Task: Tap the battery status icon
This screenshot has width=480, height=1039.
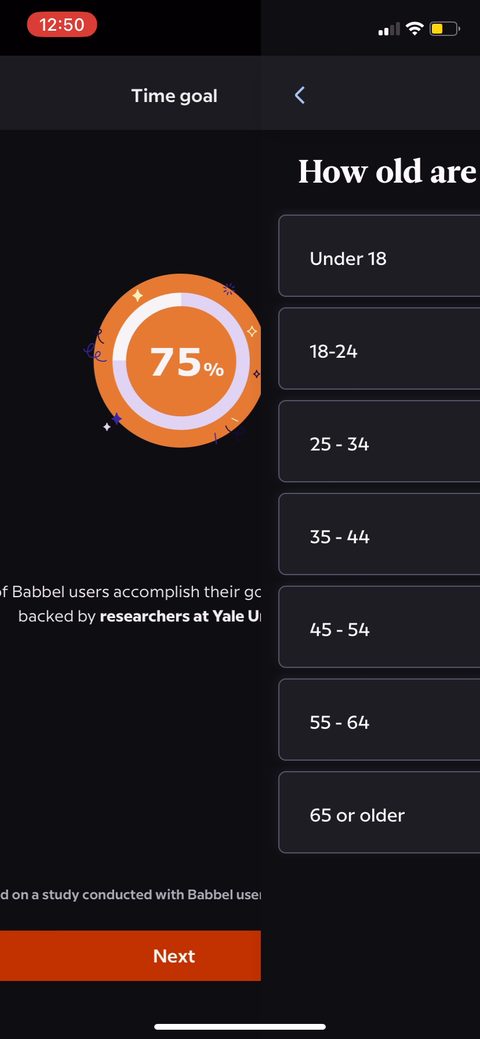Action: tap(445, 28)
